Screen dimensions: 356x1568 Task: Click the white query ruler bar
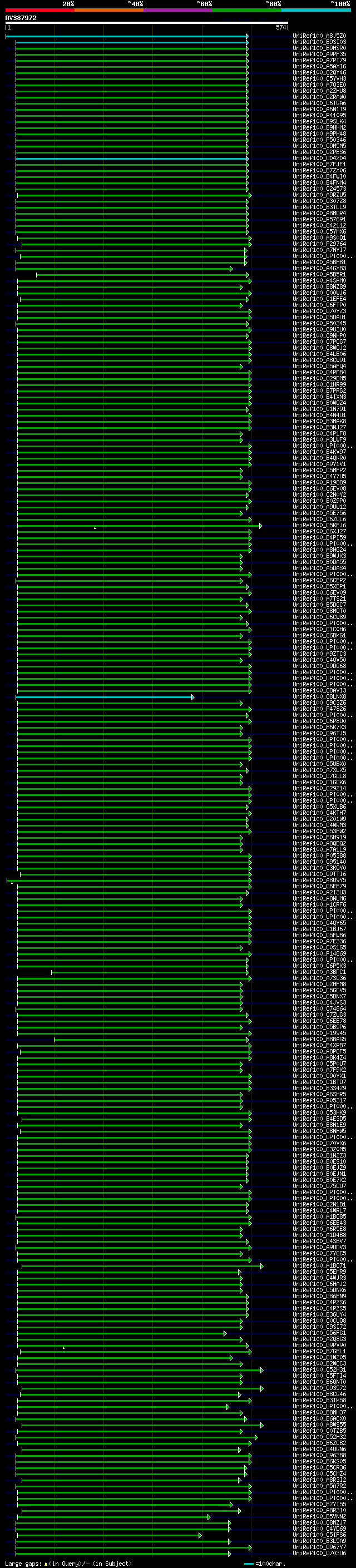click(147, 22)
